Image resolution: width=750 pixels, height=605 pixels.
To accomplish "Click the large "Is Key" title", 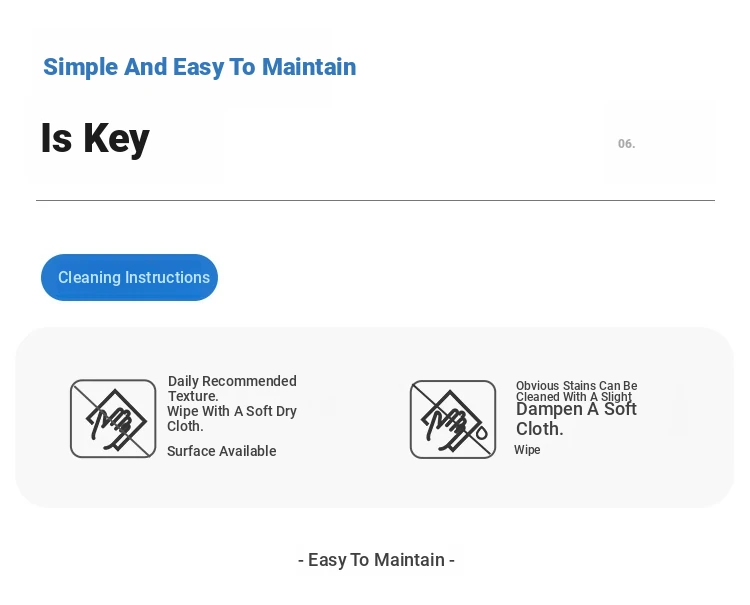I will point(95,138).
